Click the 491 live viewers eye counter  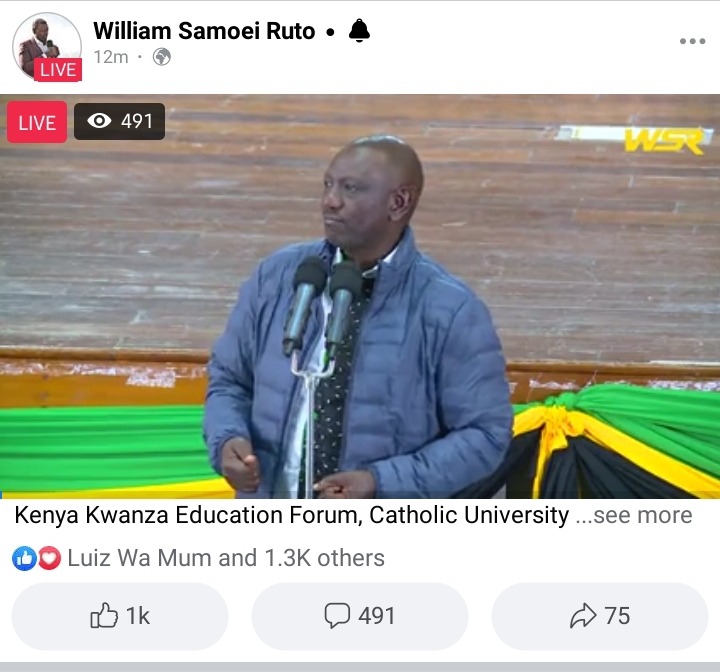coord(119,121)
